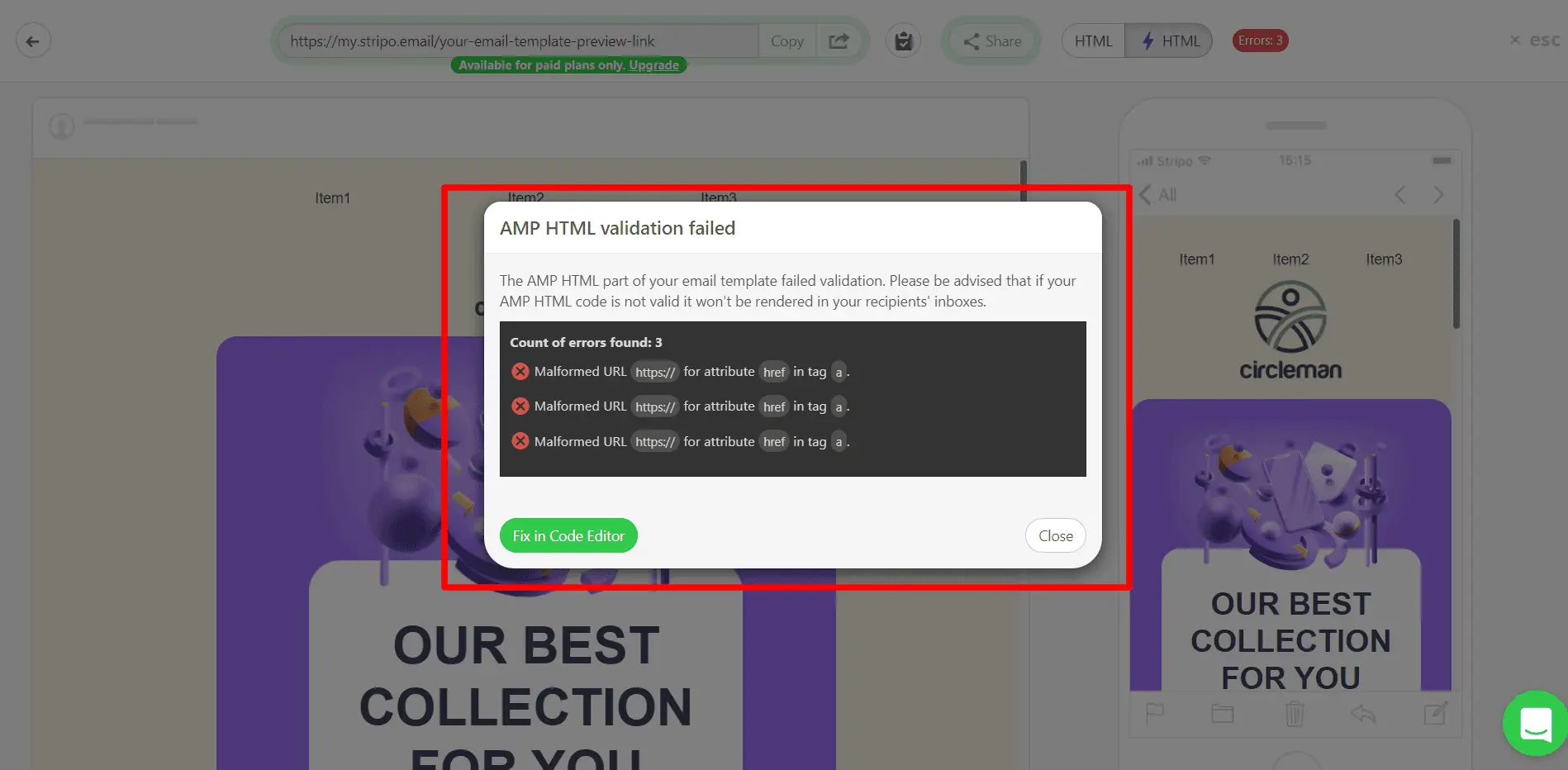Open the preview link export icon

(839, 40)
